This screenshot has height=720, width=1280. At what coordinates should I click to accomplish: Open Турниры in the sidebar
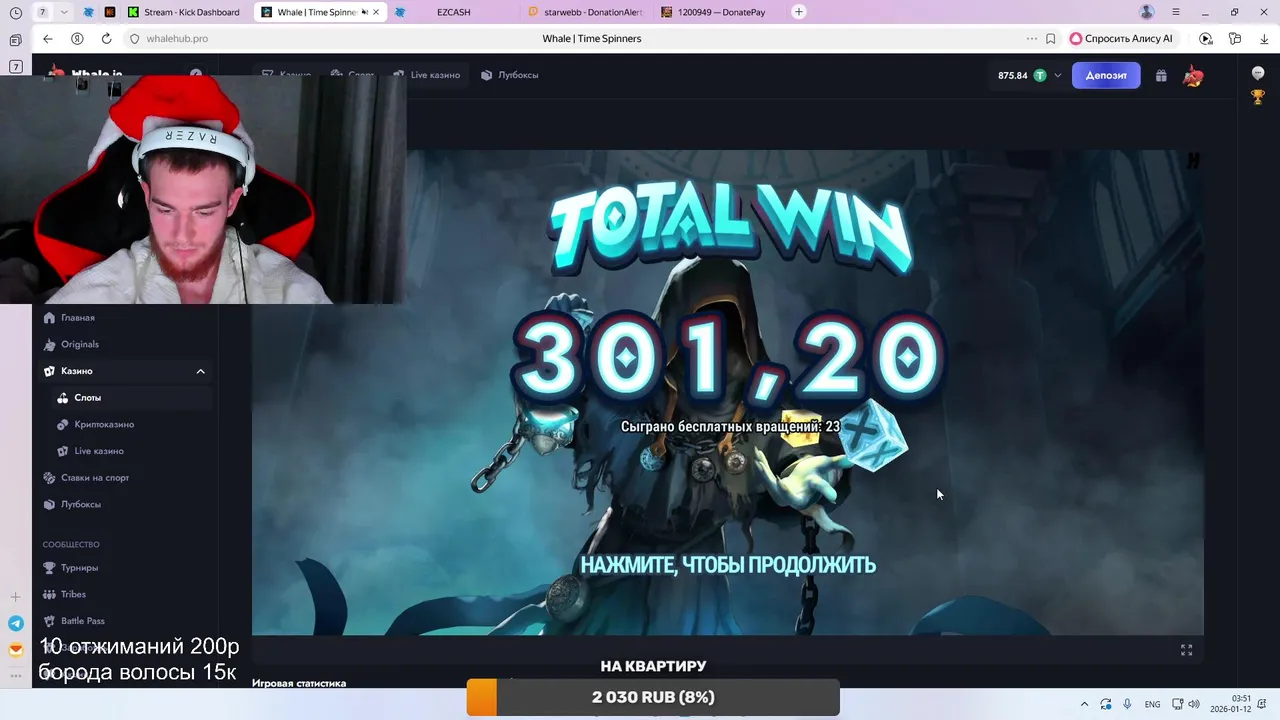click(x=72, y=568)
